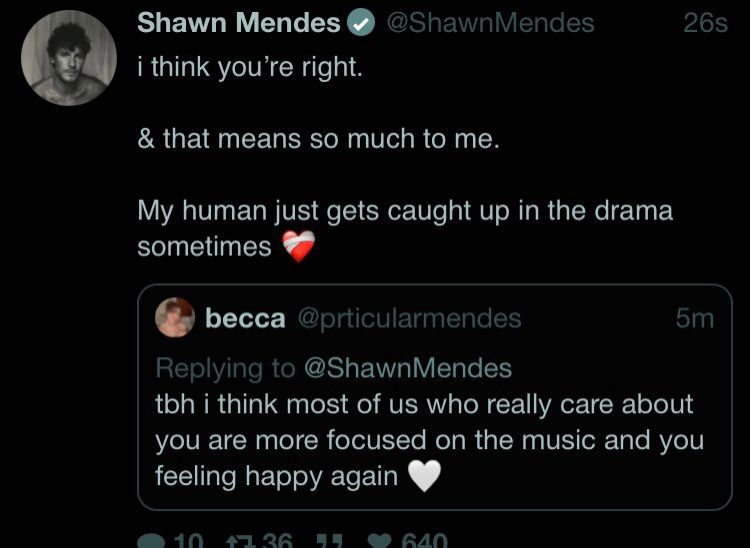Tap the reply bubble icon showing 10
750x548 pixels.
click(x=151, y=542)
